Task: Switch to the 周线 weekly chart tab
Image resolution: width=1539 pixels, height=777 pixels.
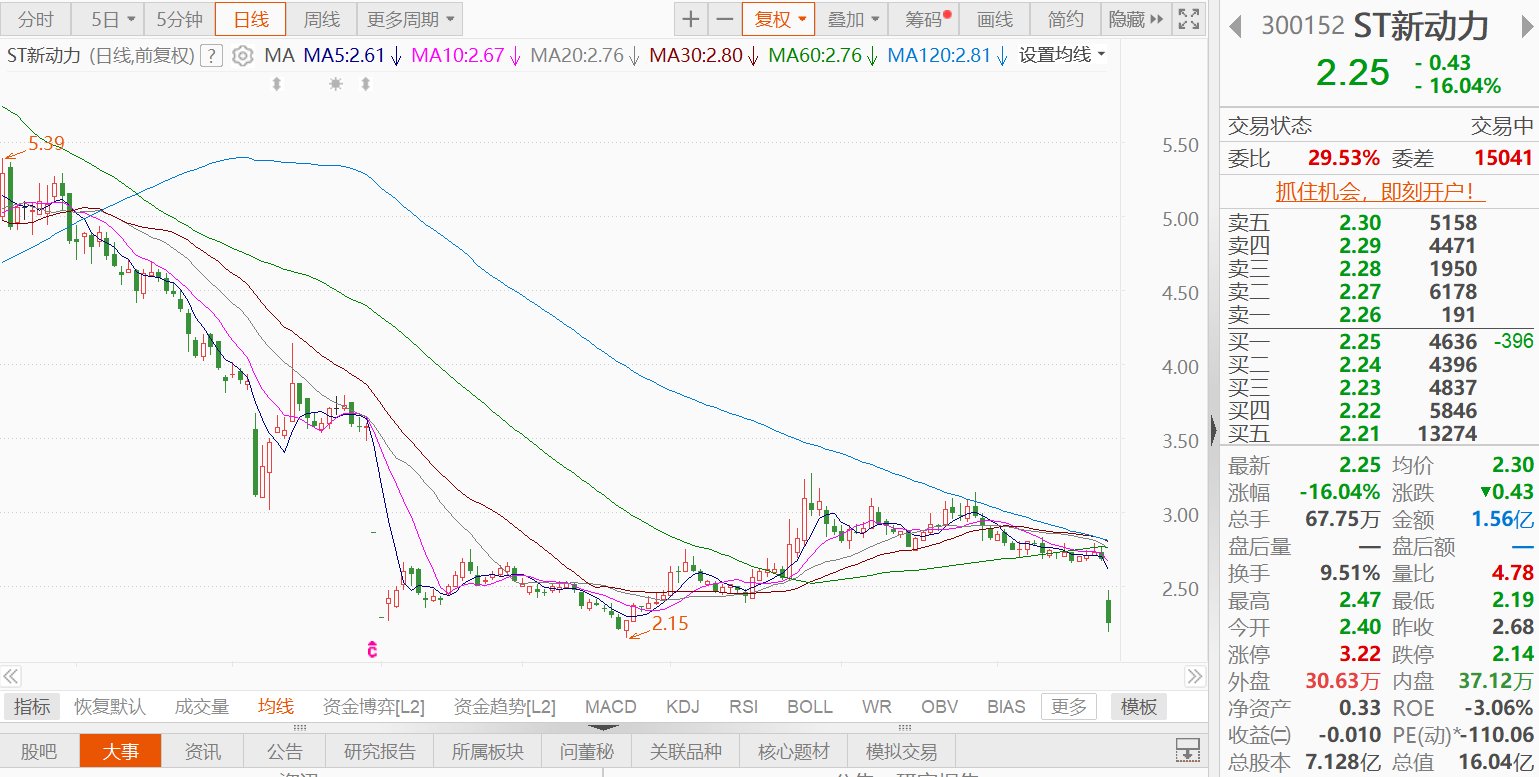Action: click(320, 19)
